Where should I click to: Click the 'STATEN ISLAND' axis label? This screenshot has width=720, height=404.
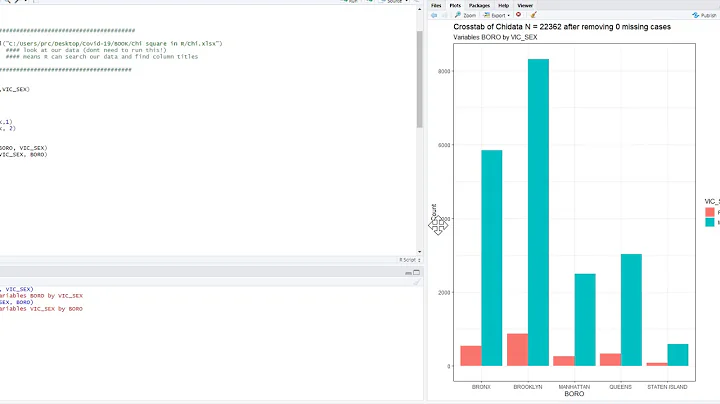tap(667, 387)
